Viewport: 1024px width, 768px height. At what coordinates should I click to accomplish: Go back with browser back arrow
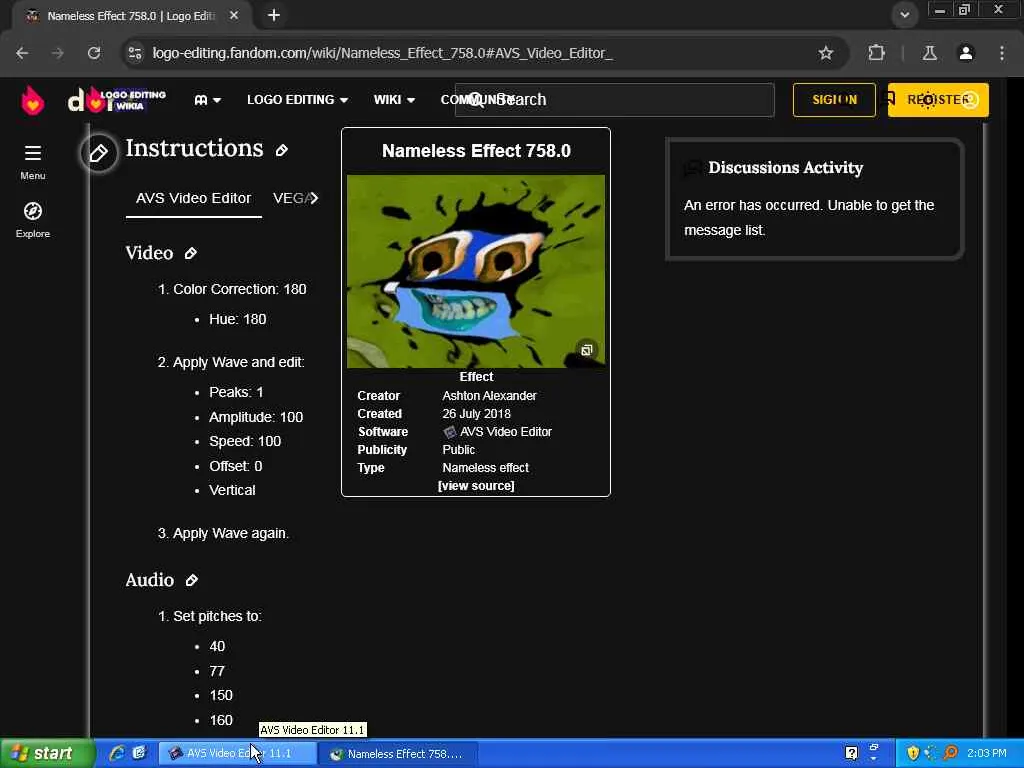click(x=22, y=53)
